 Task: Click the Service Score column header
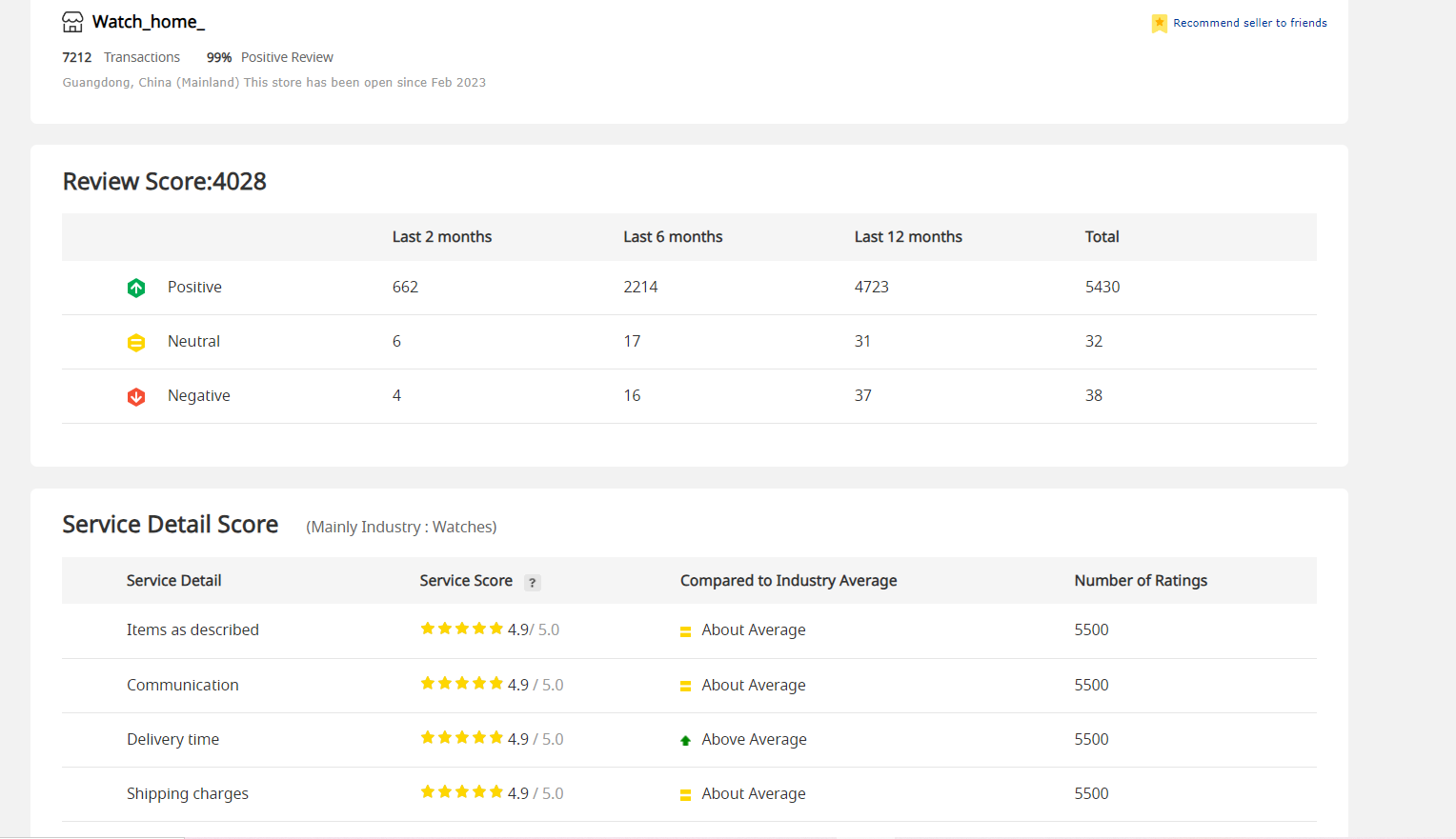click(x=466, y=581)
